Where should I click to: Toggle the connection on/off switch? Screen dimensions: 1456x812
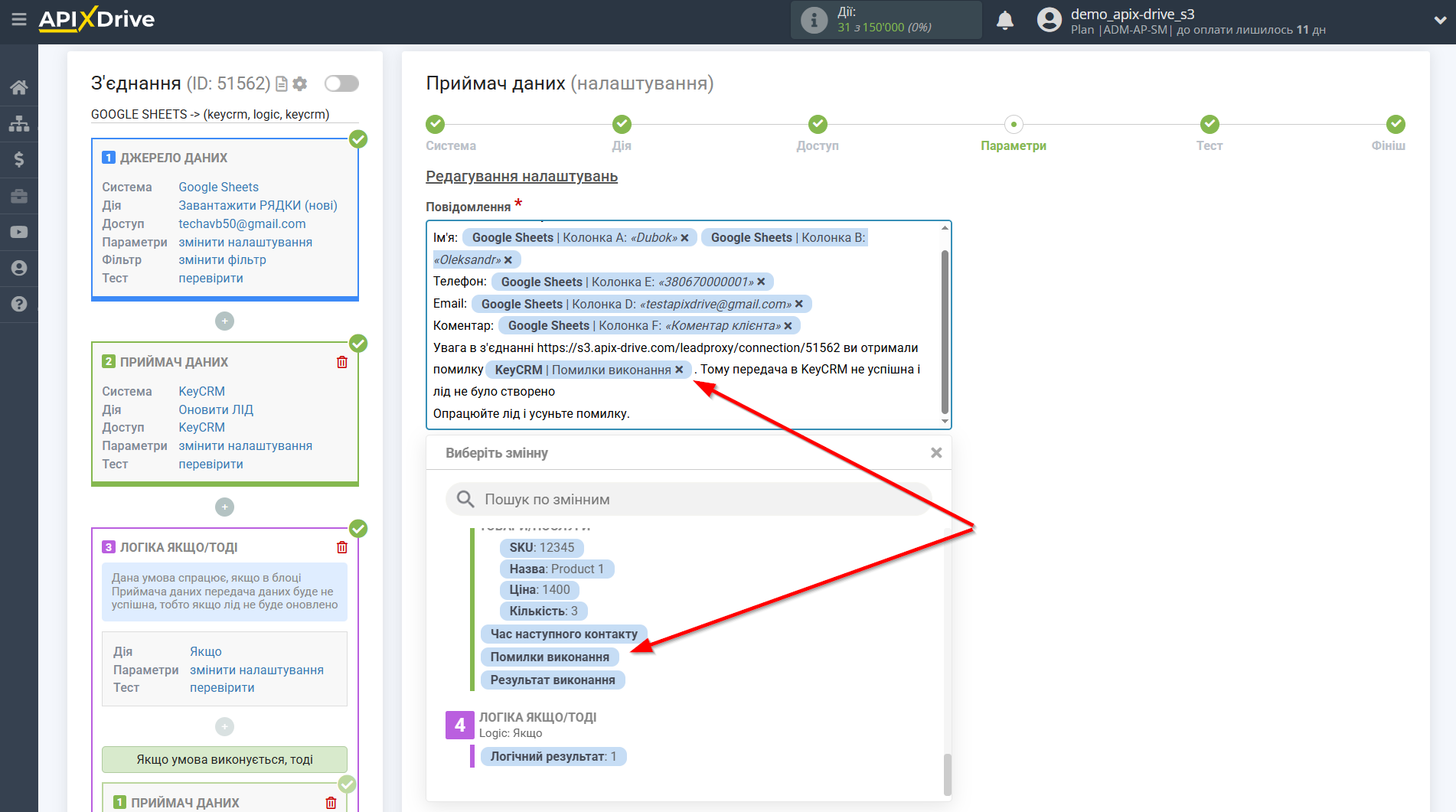(x=341, y=83)
